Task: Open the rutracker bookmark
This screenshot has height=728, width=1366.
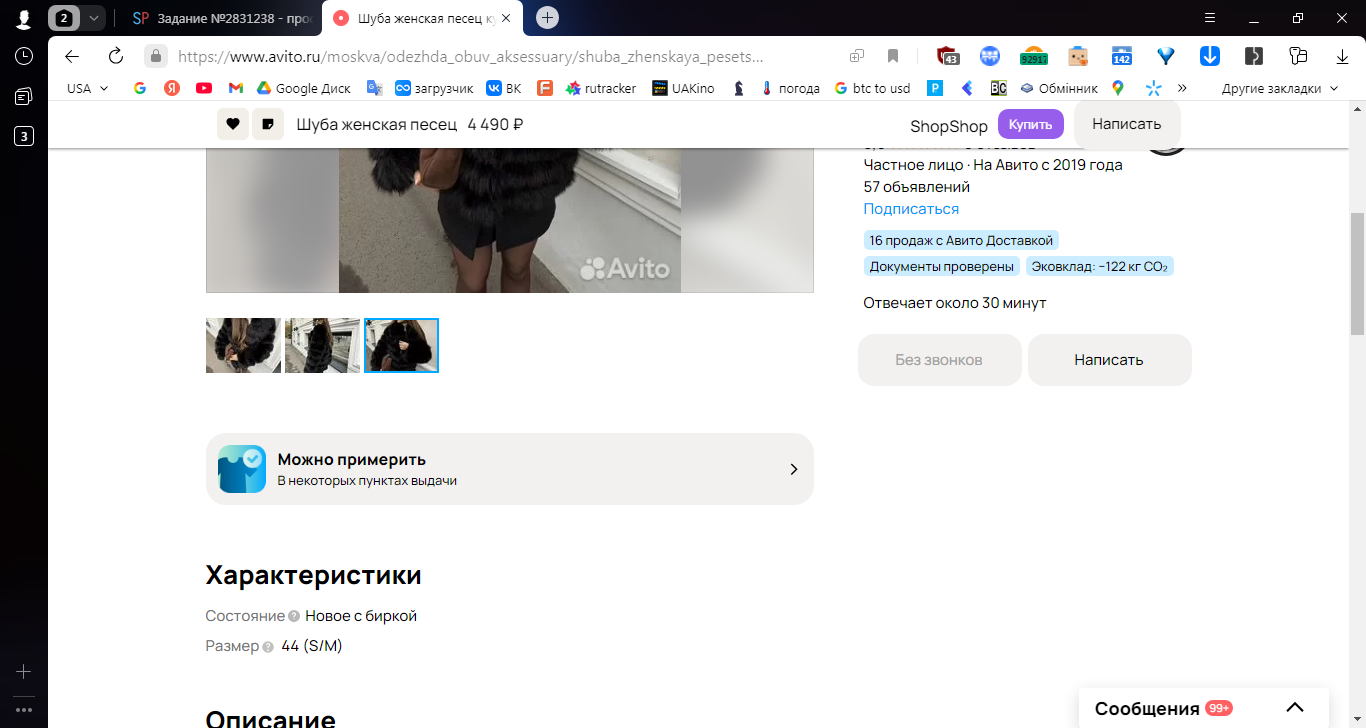Action: 601,88
